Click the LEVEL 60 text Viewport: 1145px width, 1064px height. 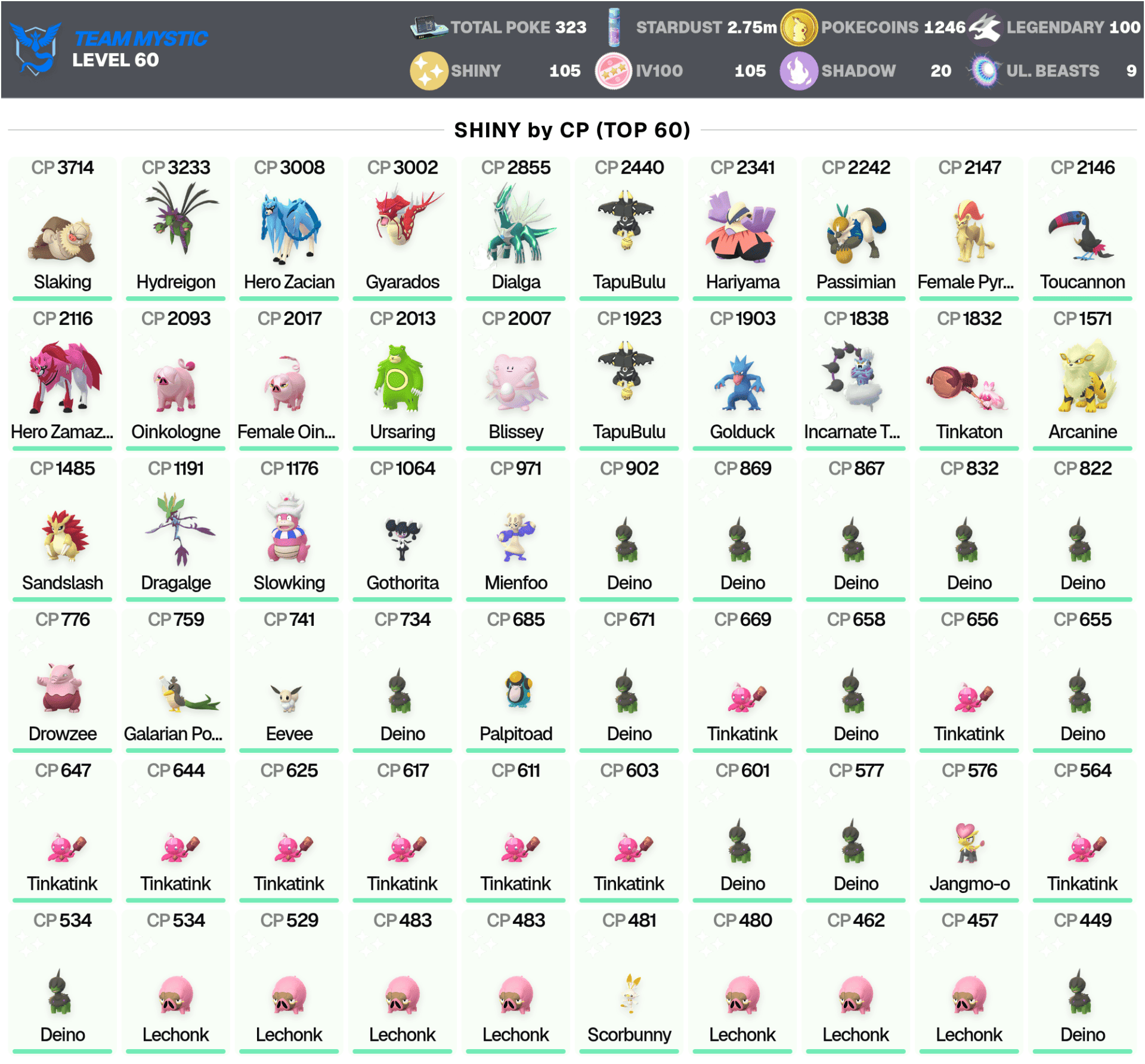coord(116,60)
